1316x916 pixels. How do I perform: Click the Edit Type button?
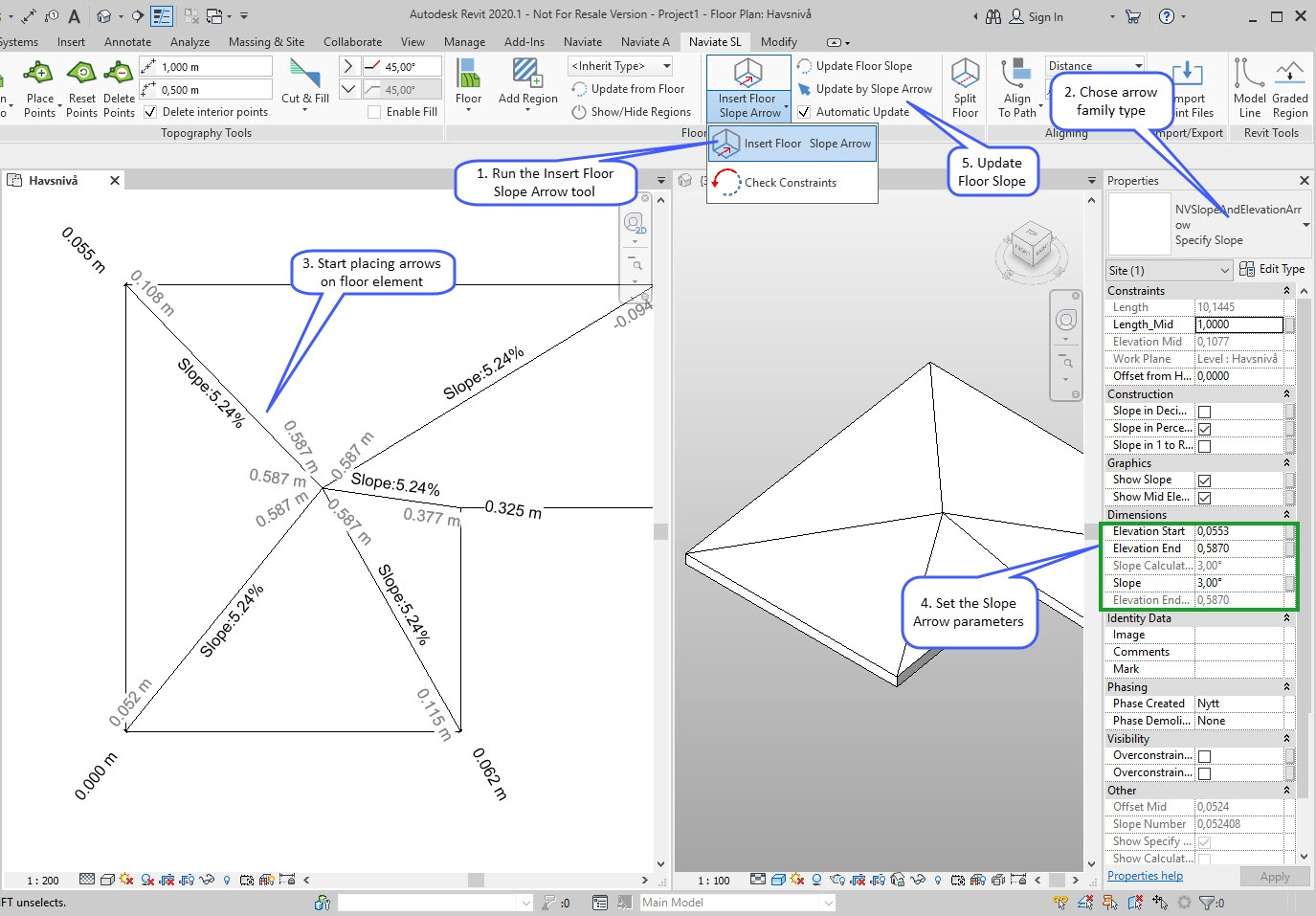pyautogui.click(x=1271, y=270)
